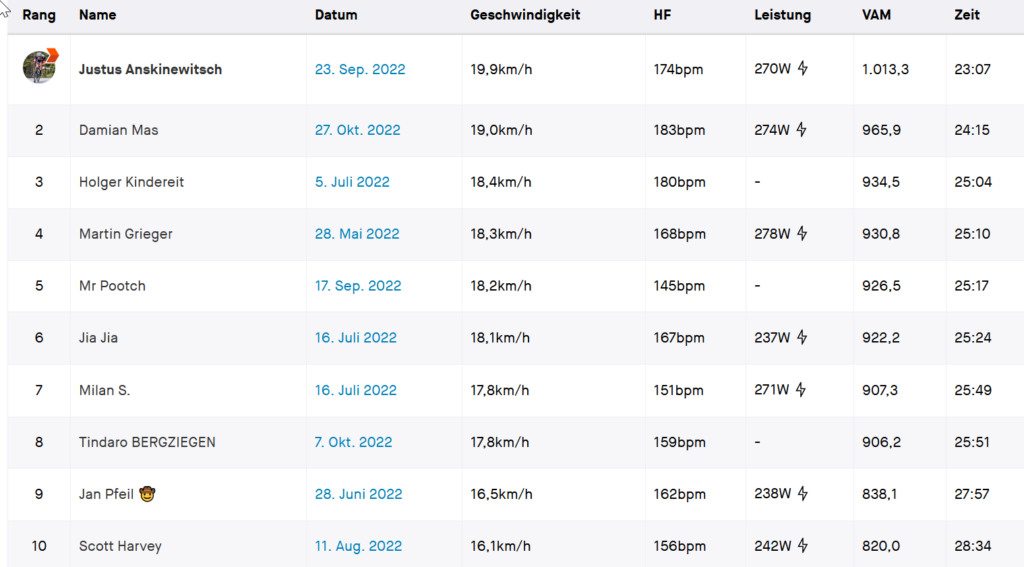Open Mr Pootch's 17. Sep. 2022 activity
The width and height of the screenshot is (1024, 567).
point(358,286)
